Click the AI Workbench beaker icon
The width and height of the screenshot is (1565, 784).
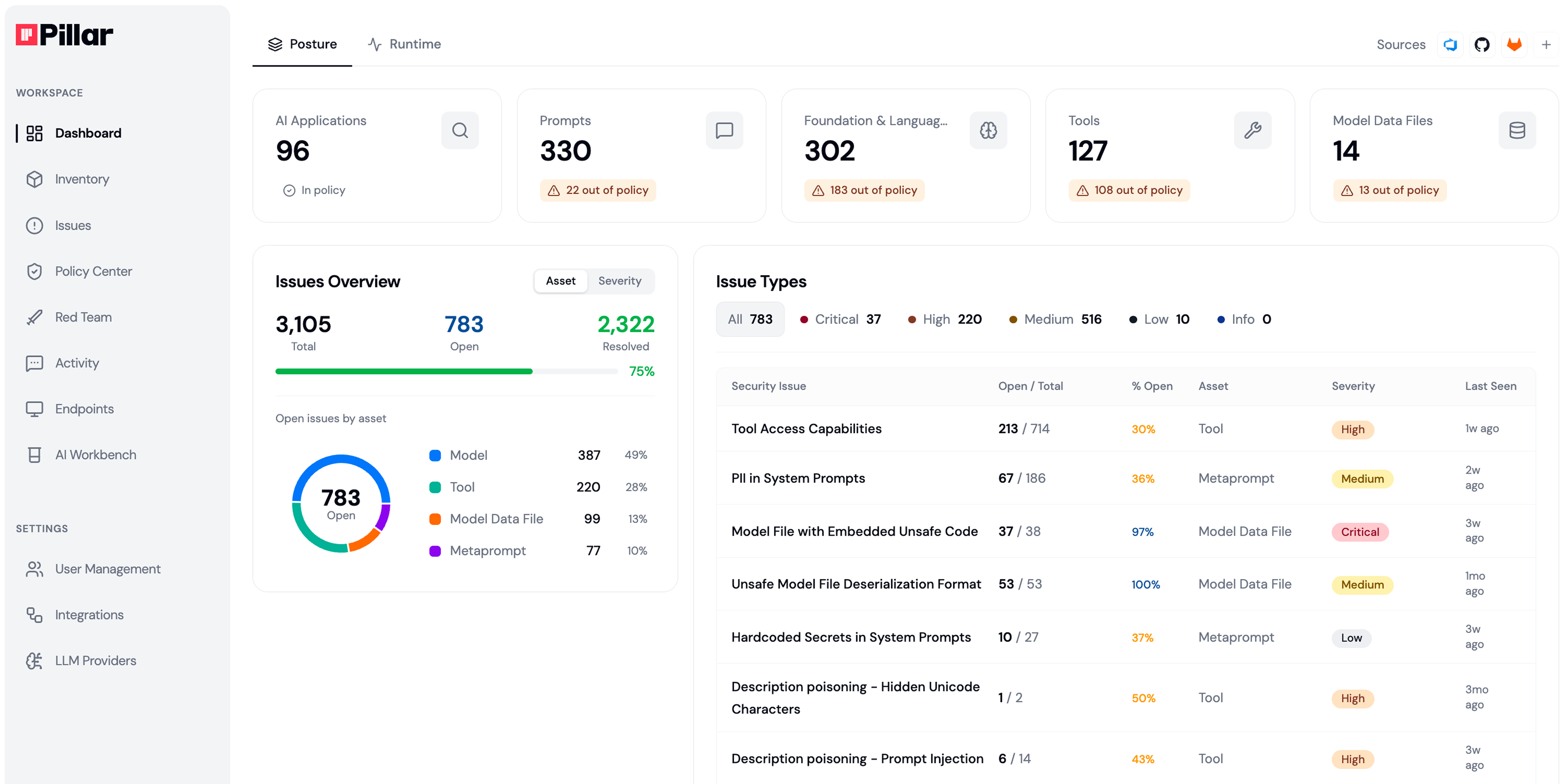[x=35, y=455]
